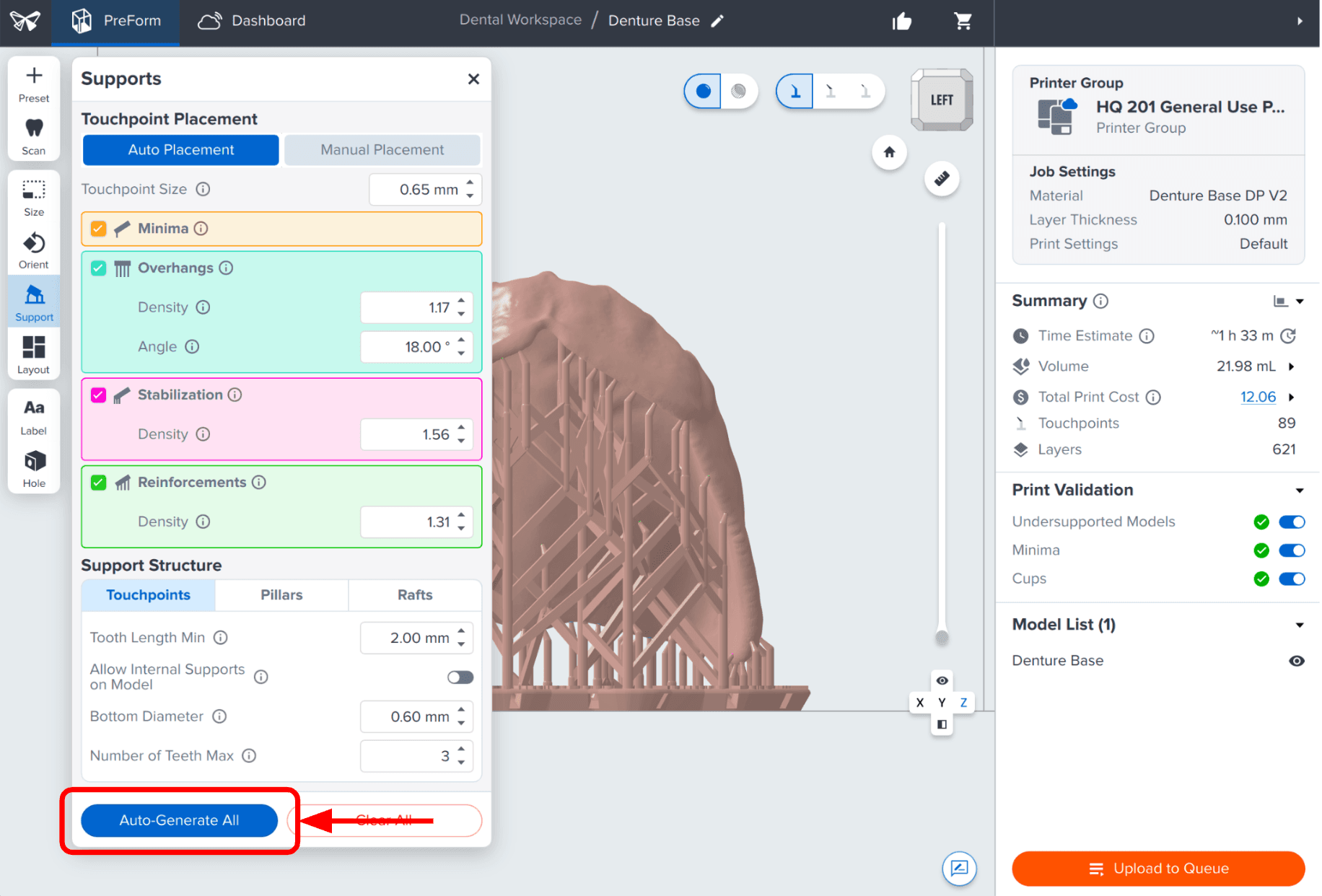Collapse the Model List section
The width and height of the screenshot is (1322, 896).
(1299, 625)
